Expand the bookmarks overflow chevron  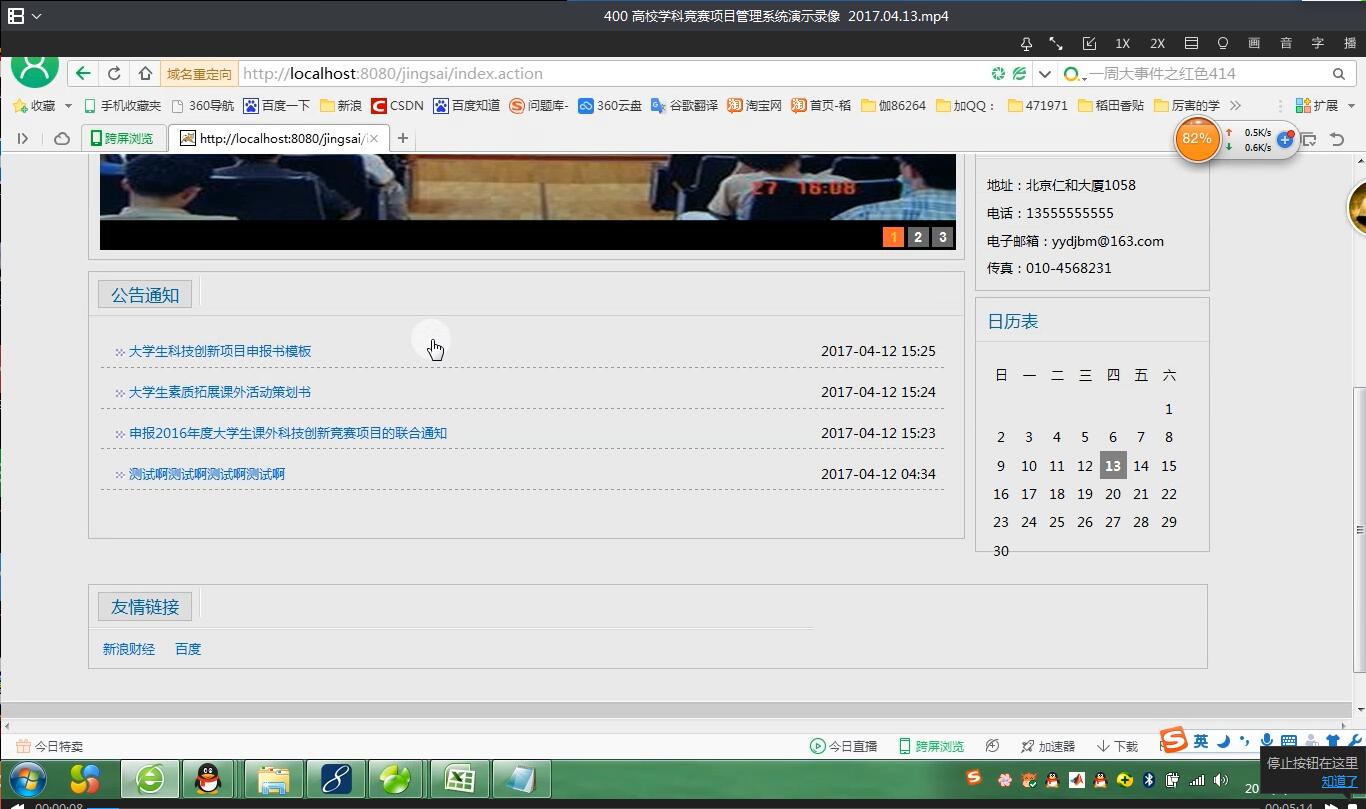point(1235,105)
